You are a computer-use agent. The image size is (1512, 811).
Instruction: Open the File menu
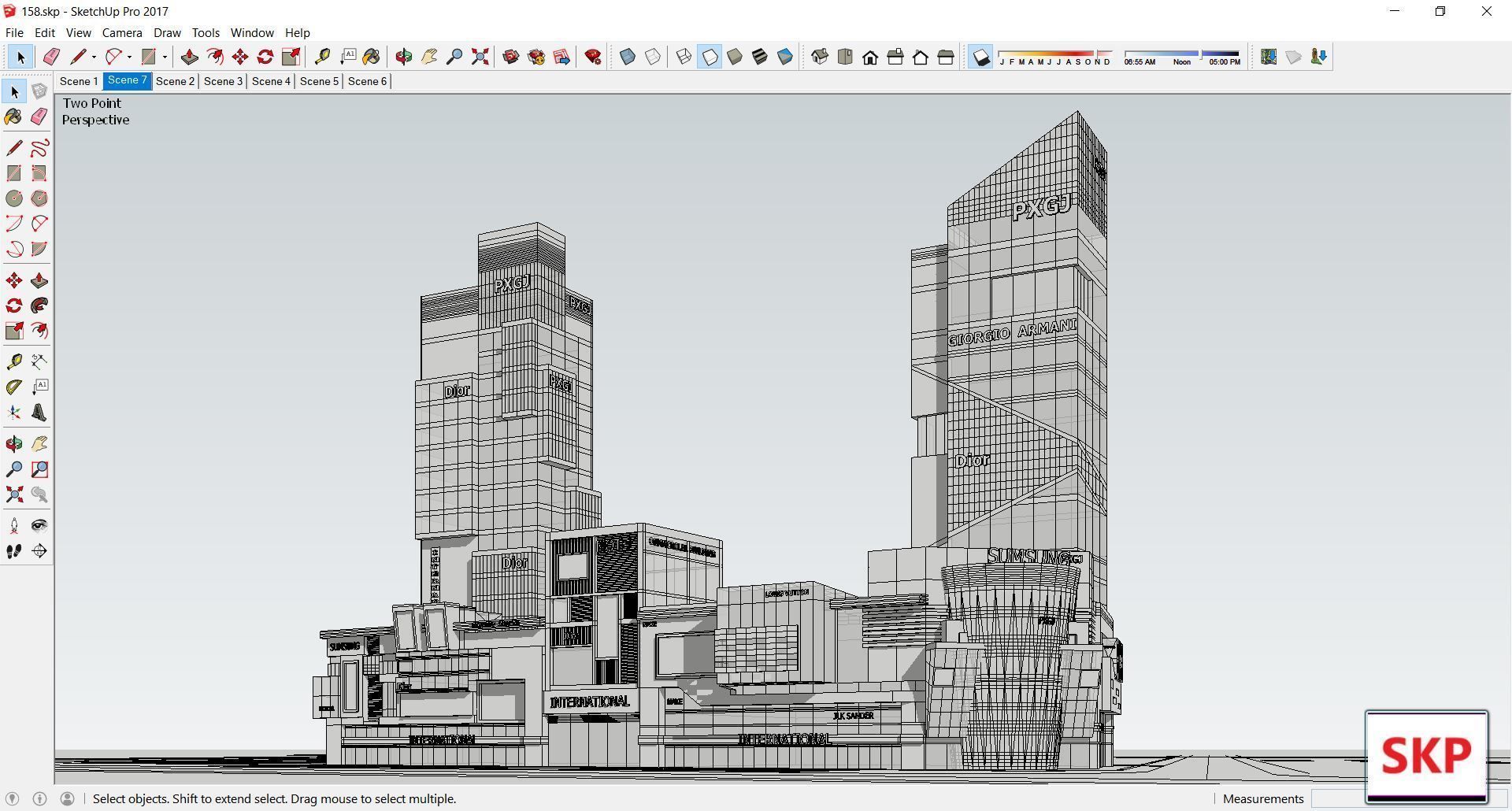pos(14,32)
